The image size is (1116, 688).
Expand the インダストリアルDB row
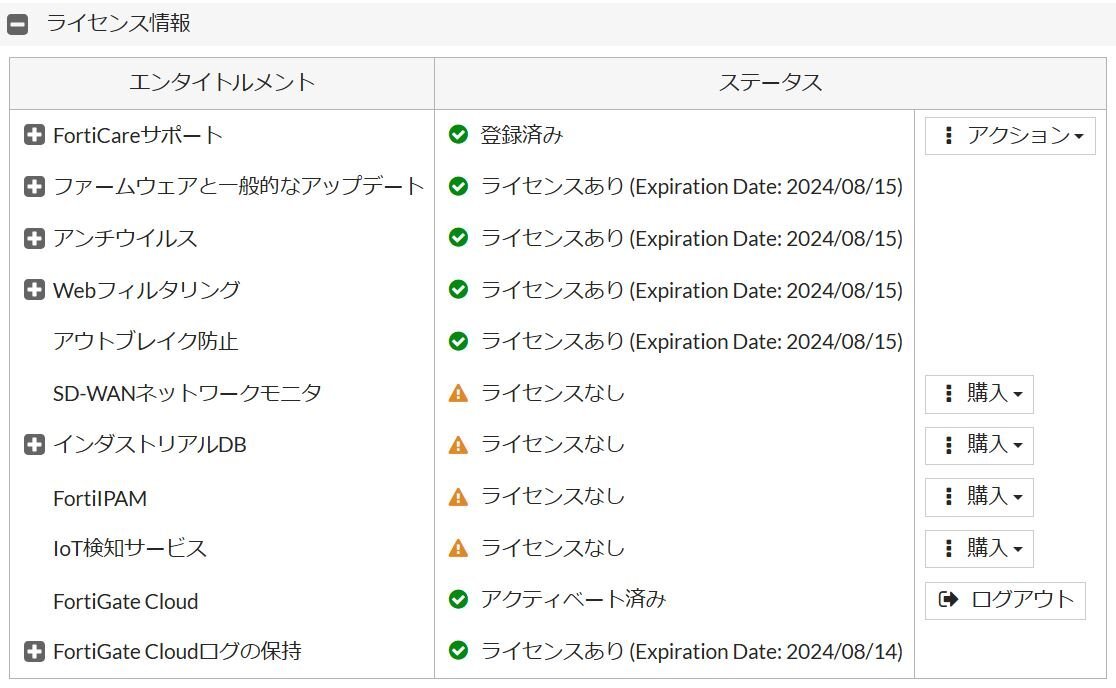tap(34, 445)
